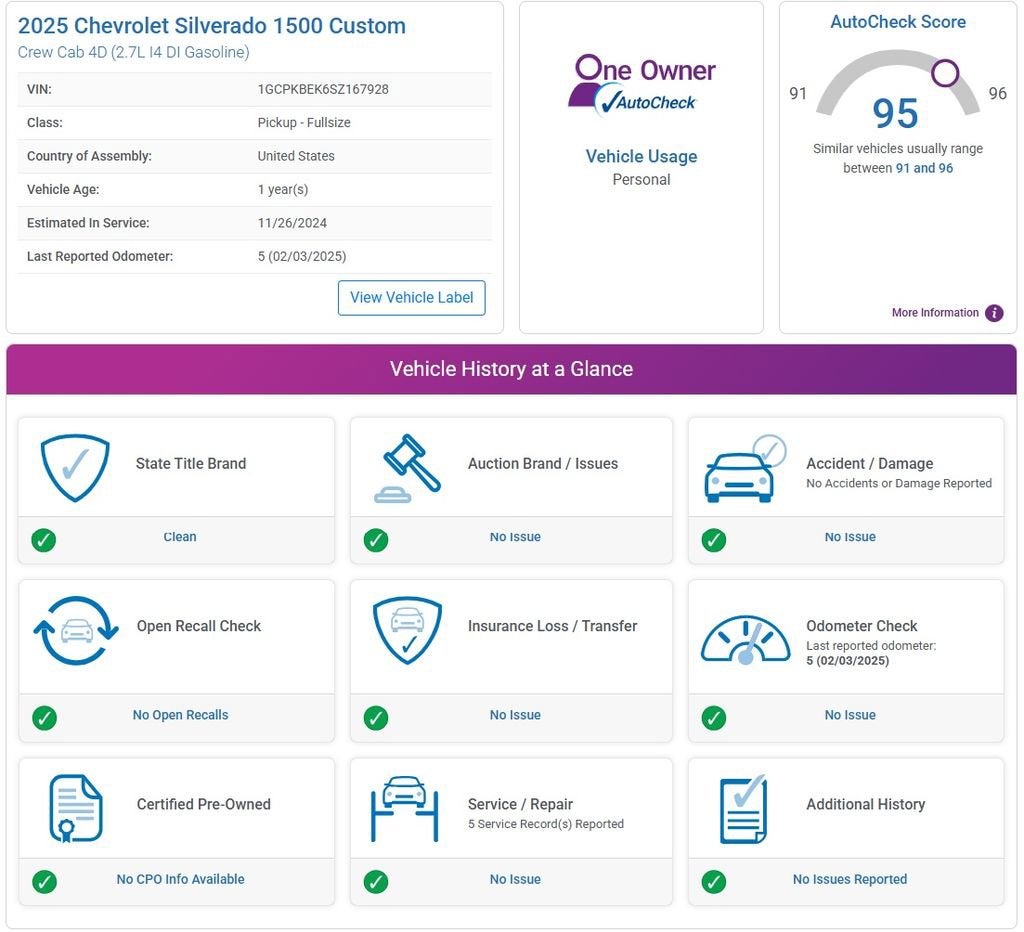1024x932 pixels.
Task: Open No Issue link under Service / Repair
Action: (515, 880)
